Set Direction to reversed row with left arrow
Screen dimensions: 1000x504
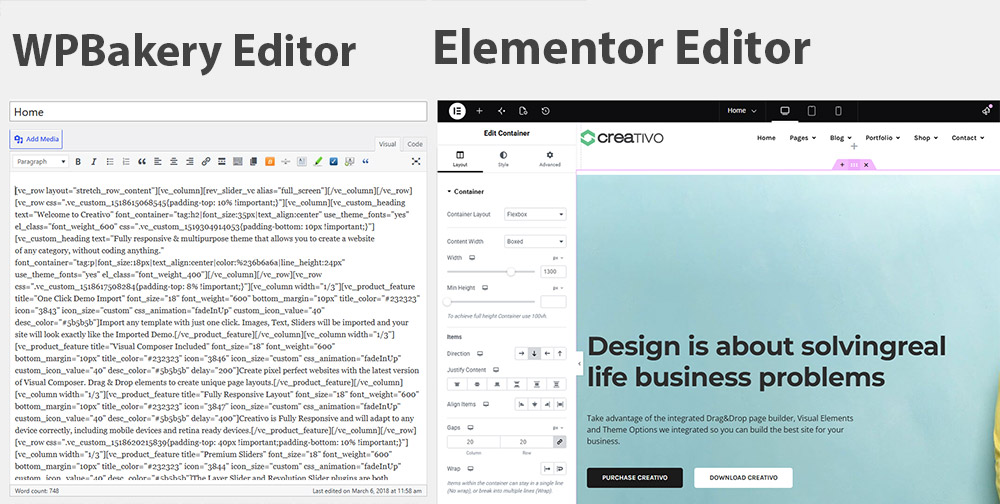[x=547, y=353]
